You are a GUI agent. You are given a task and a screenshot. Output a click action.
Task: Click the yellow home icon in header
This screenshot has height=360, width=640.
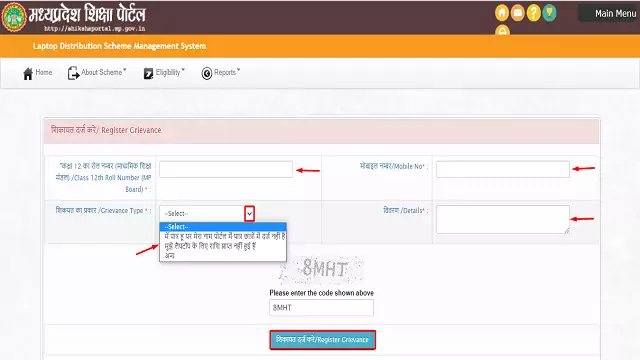[502, 13]
